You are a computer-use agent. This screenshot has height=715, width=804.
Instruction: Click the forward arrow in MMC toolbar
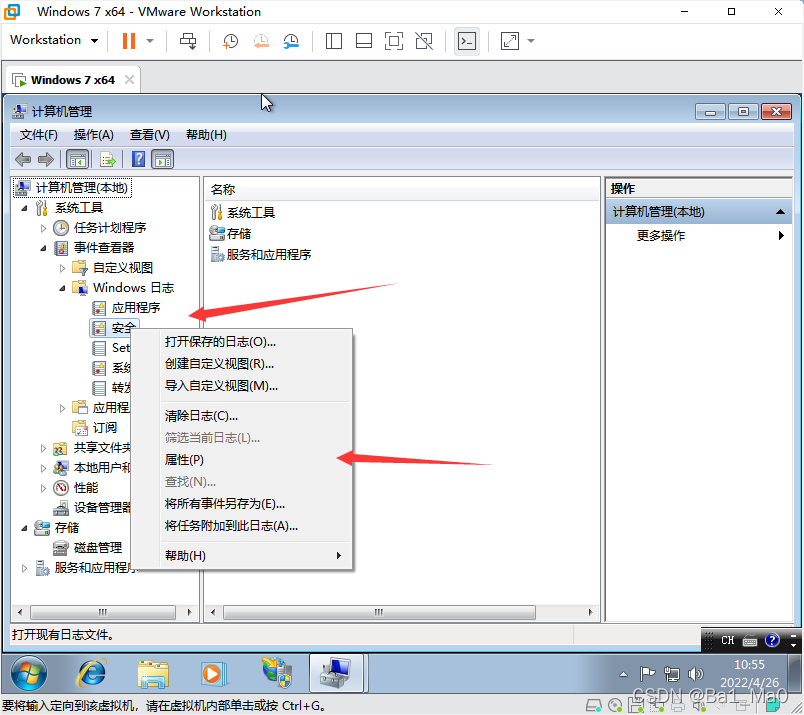click(46, 160)
